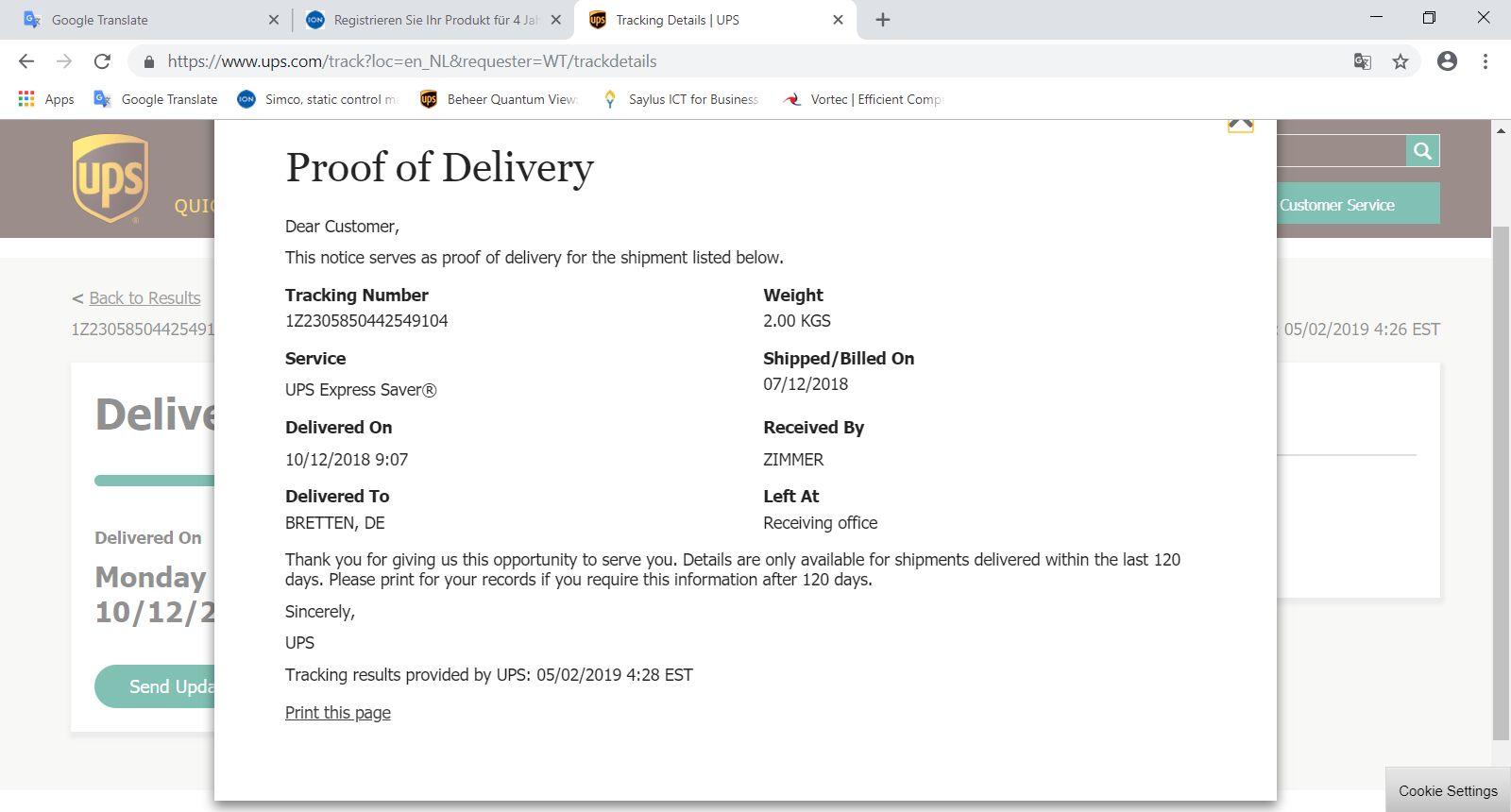This screenshot has height=812, width=1511.
Task: Close the Proof of Delivery dialog
Action: point(1241,125)
